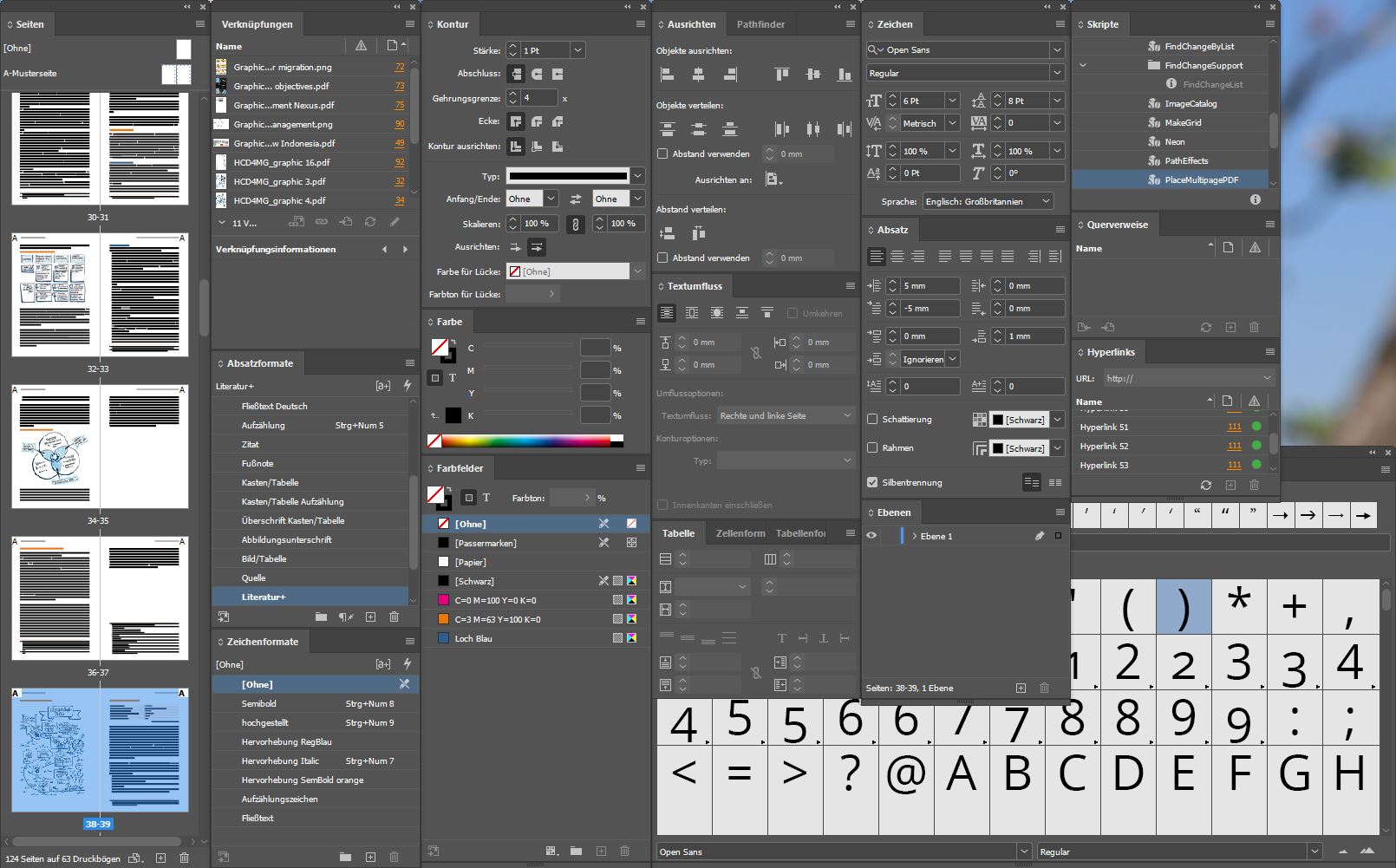This screenshot has width=1396, height=868.
Task: Toggle Schattierung checkbox in Absatz
Action: [x=872, y=419]
